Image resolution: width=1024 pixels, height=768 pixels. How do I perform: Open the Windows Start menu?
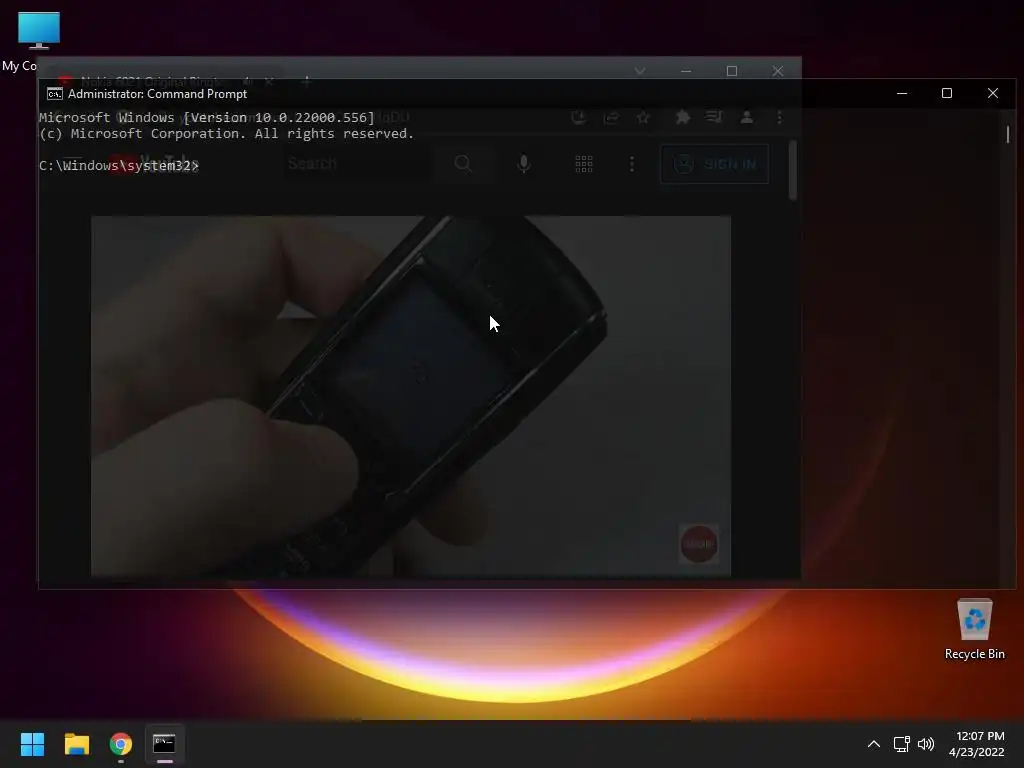coord(32,744)
